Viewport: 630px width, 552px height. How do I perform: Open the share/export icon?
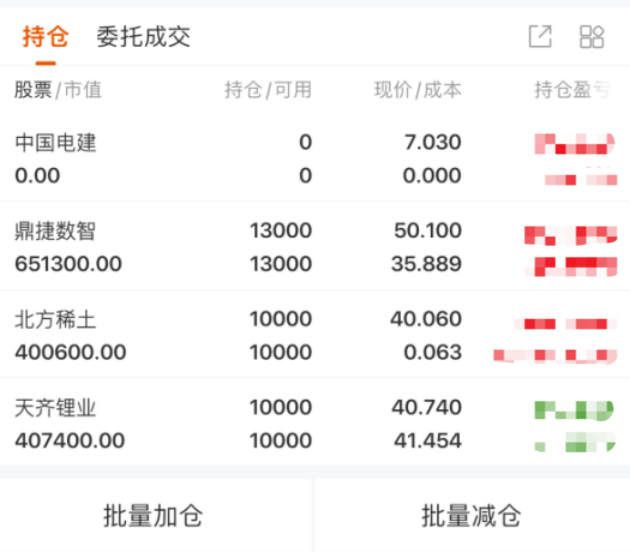[540, 37]
